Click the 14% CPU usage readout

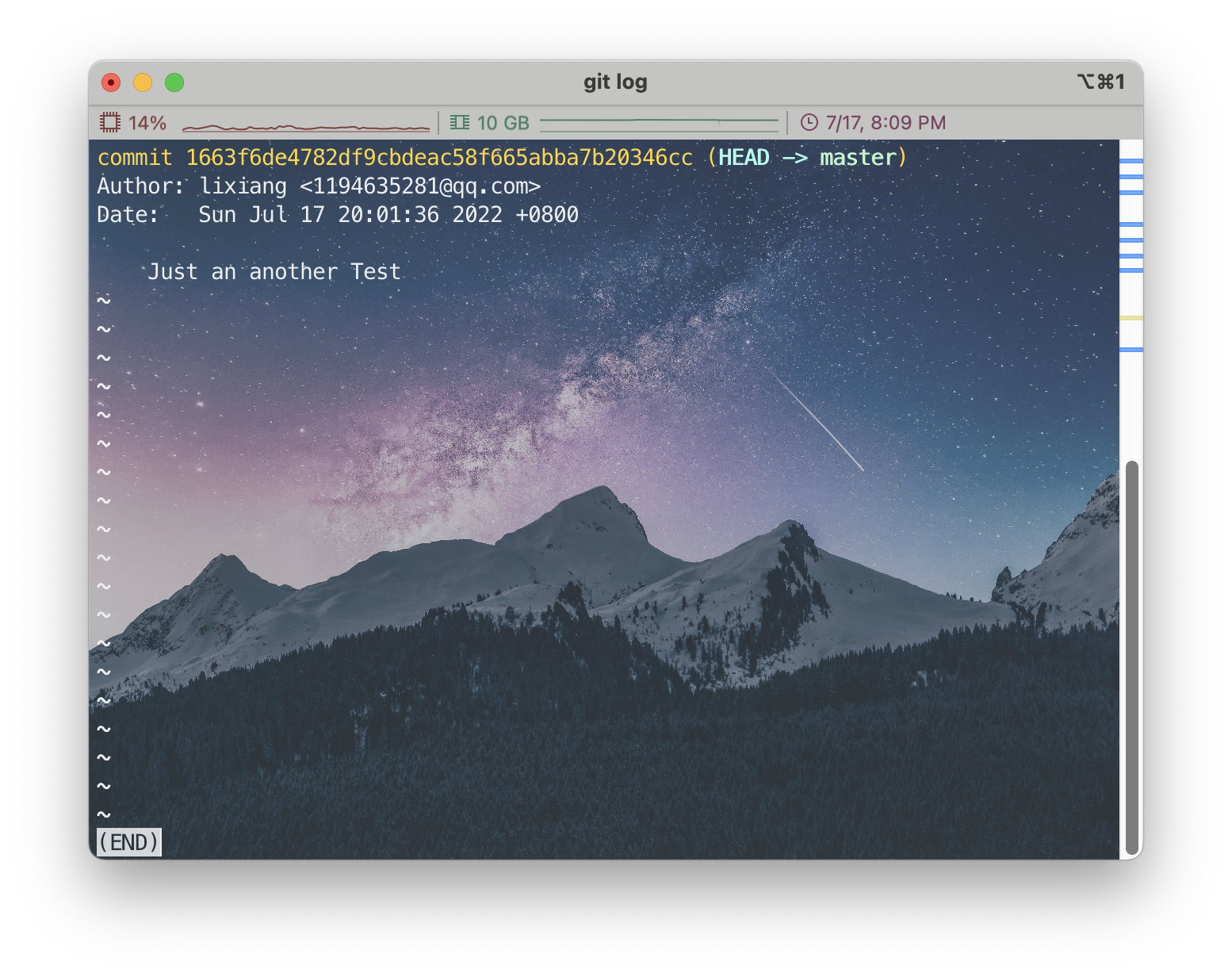147,124
